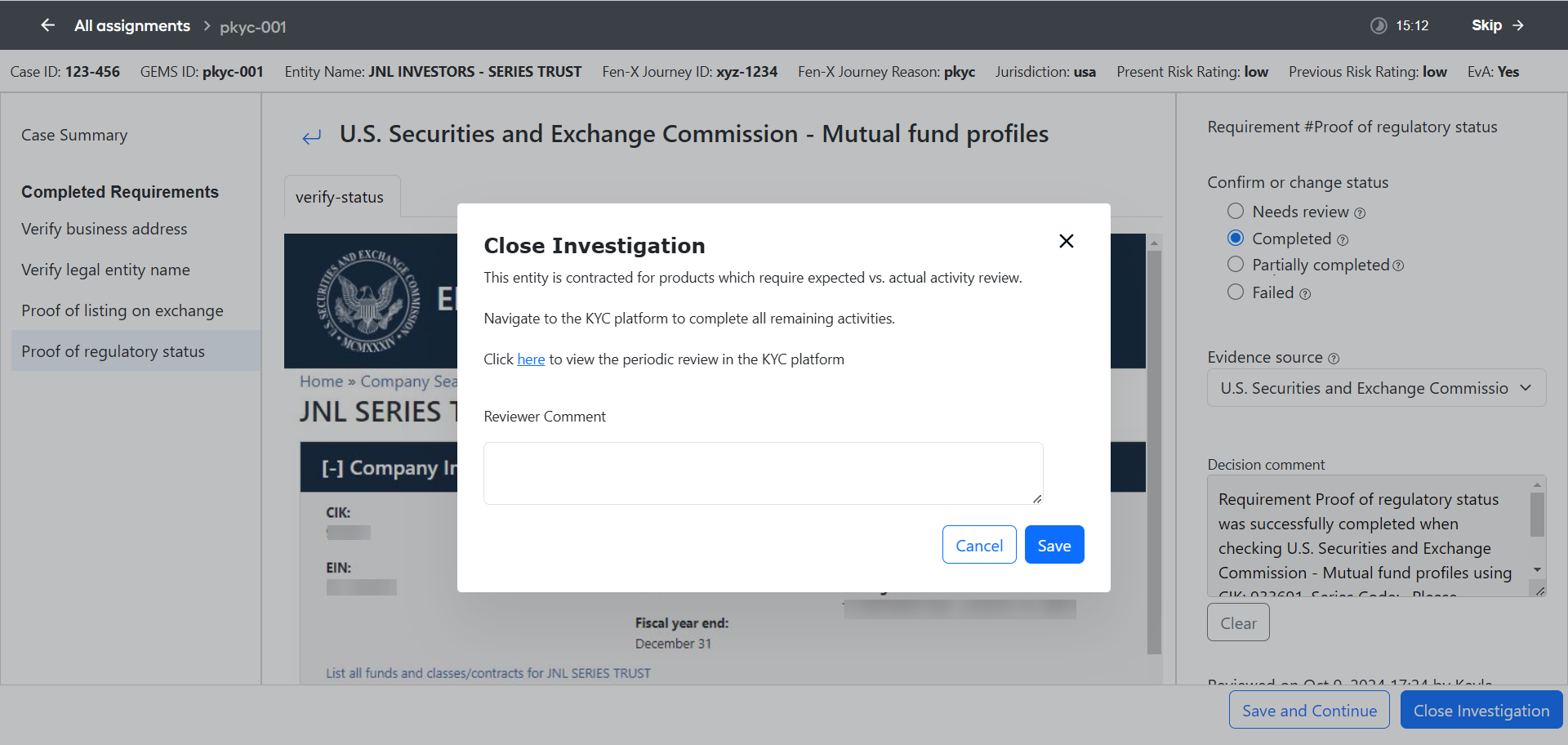Select the Completed radio button
The height and width of the screenshot is (745, 1568).
(1236, 238)
